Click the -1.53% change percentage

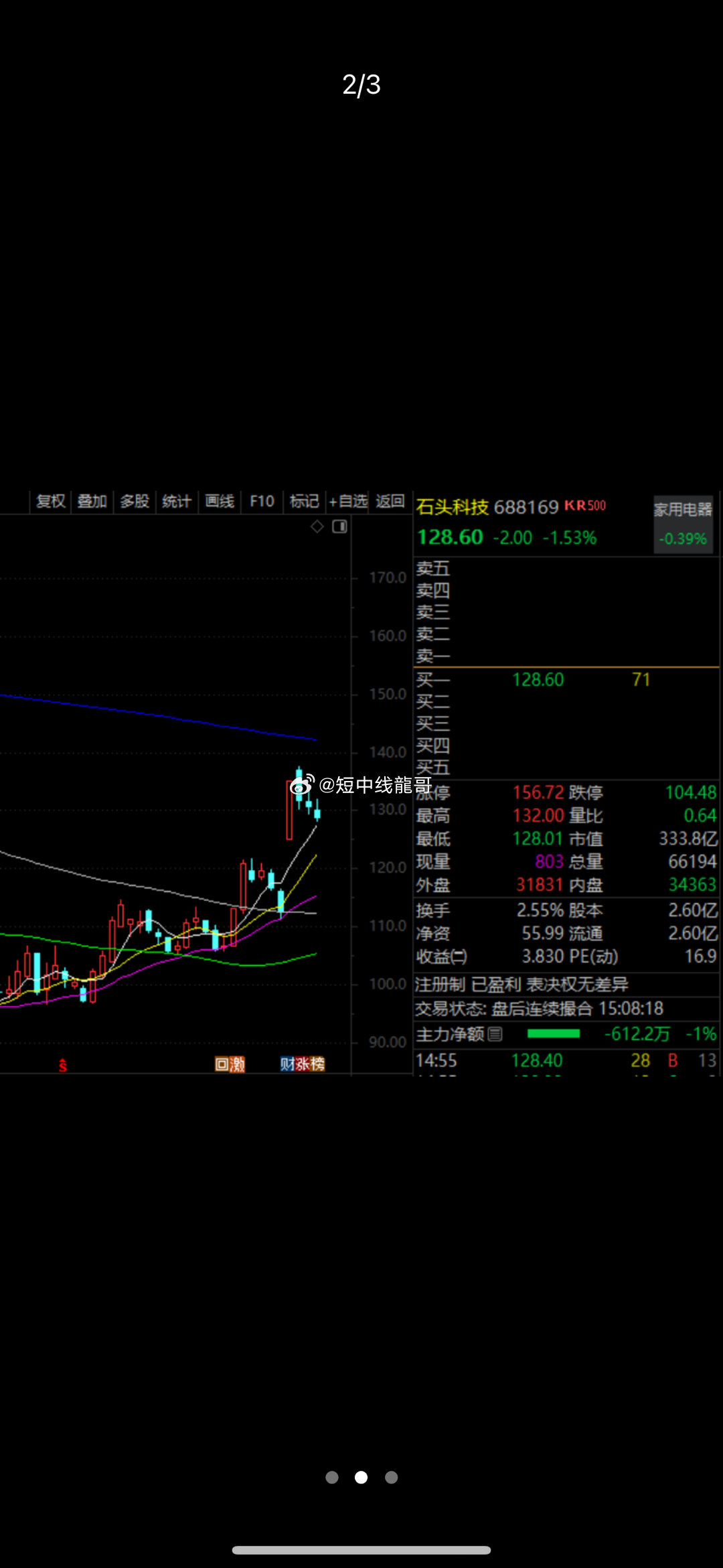(x=570, y=538)
